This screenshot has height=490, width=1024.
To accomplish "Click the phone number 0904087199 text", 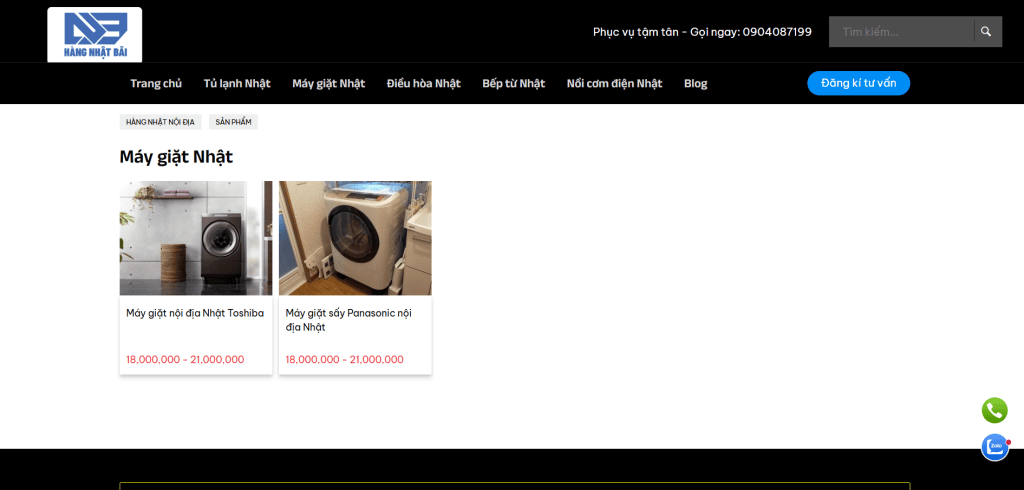I will [777, 32].
